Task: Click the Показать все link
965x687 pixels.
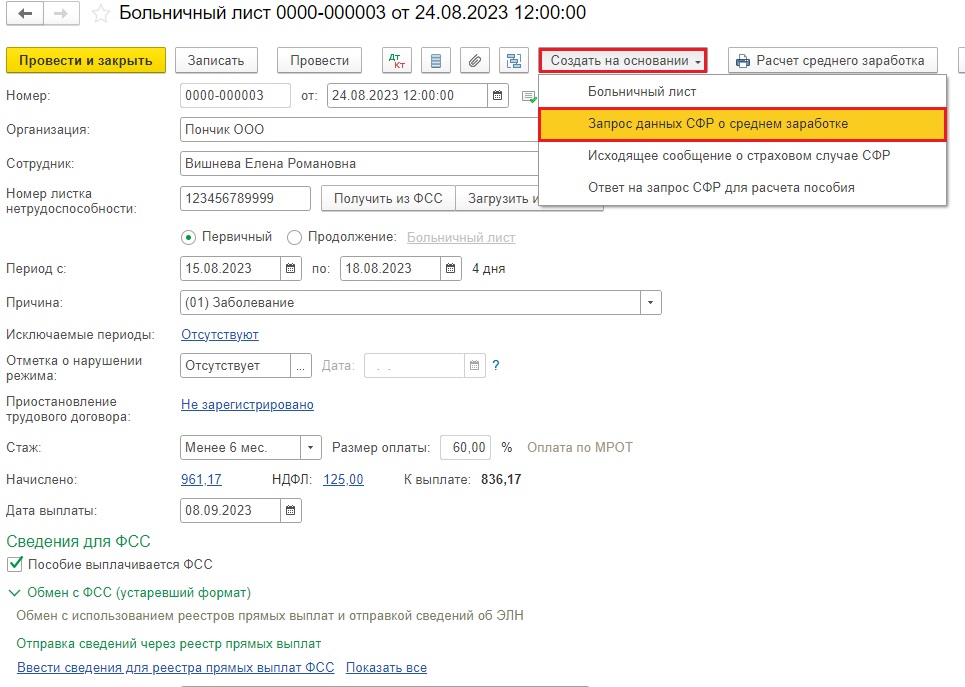Action: (386, 668)
